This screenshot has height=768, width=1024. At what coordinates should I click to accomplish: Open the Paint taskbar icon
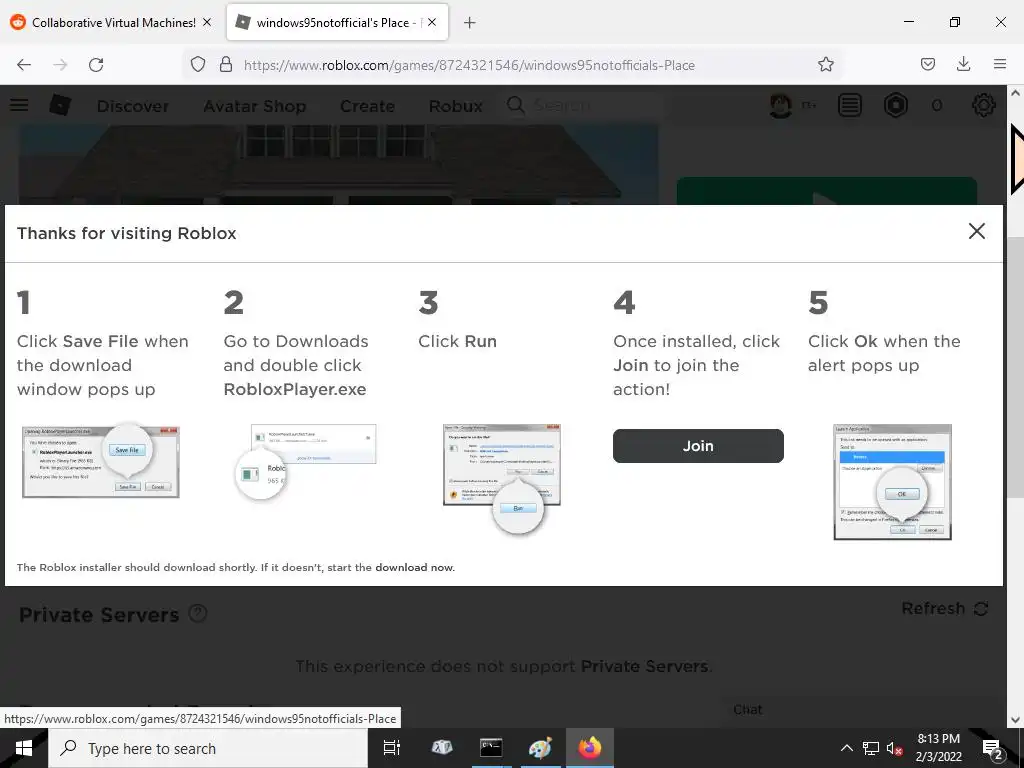[539, 748]
